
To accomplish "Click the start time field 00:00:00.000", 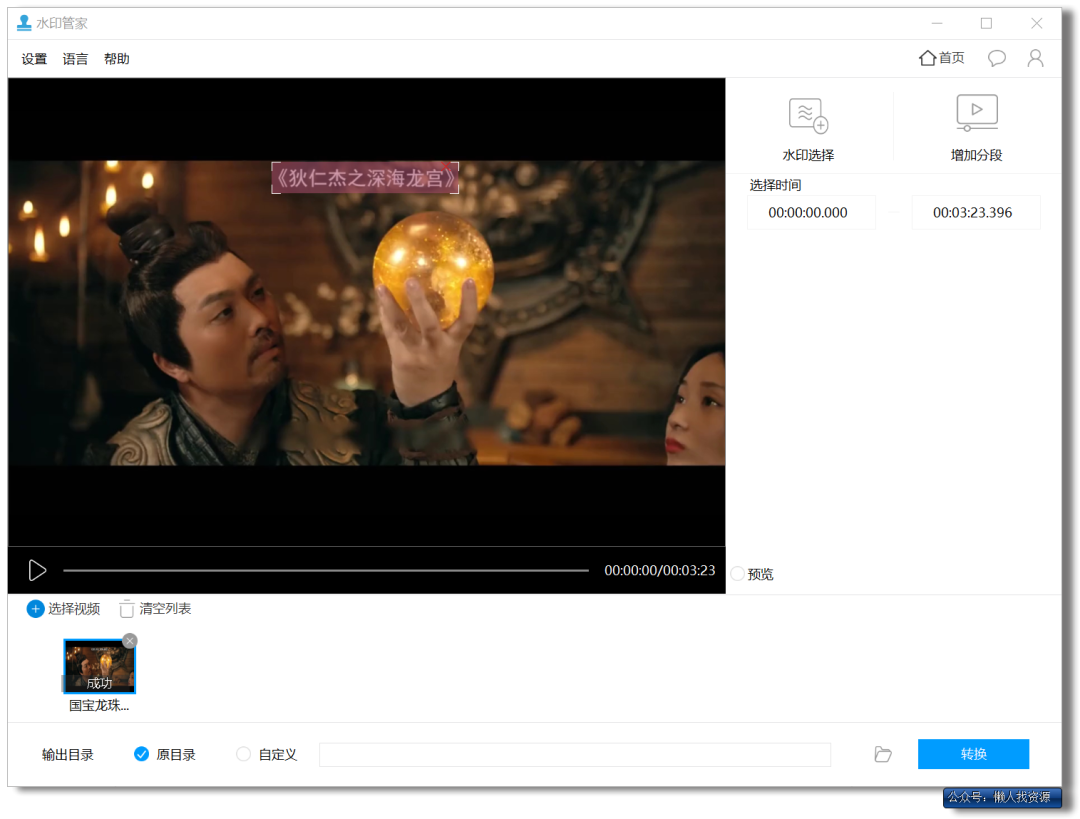I will (811, 212).
